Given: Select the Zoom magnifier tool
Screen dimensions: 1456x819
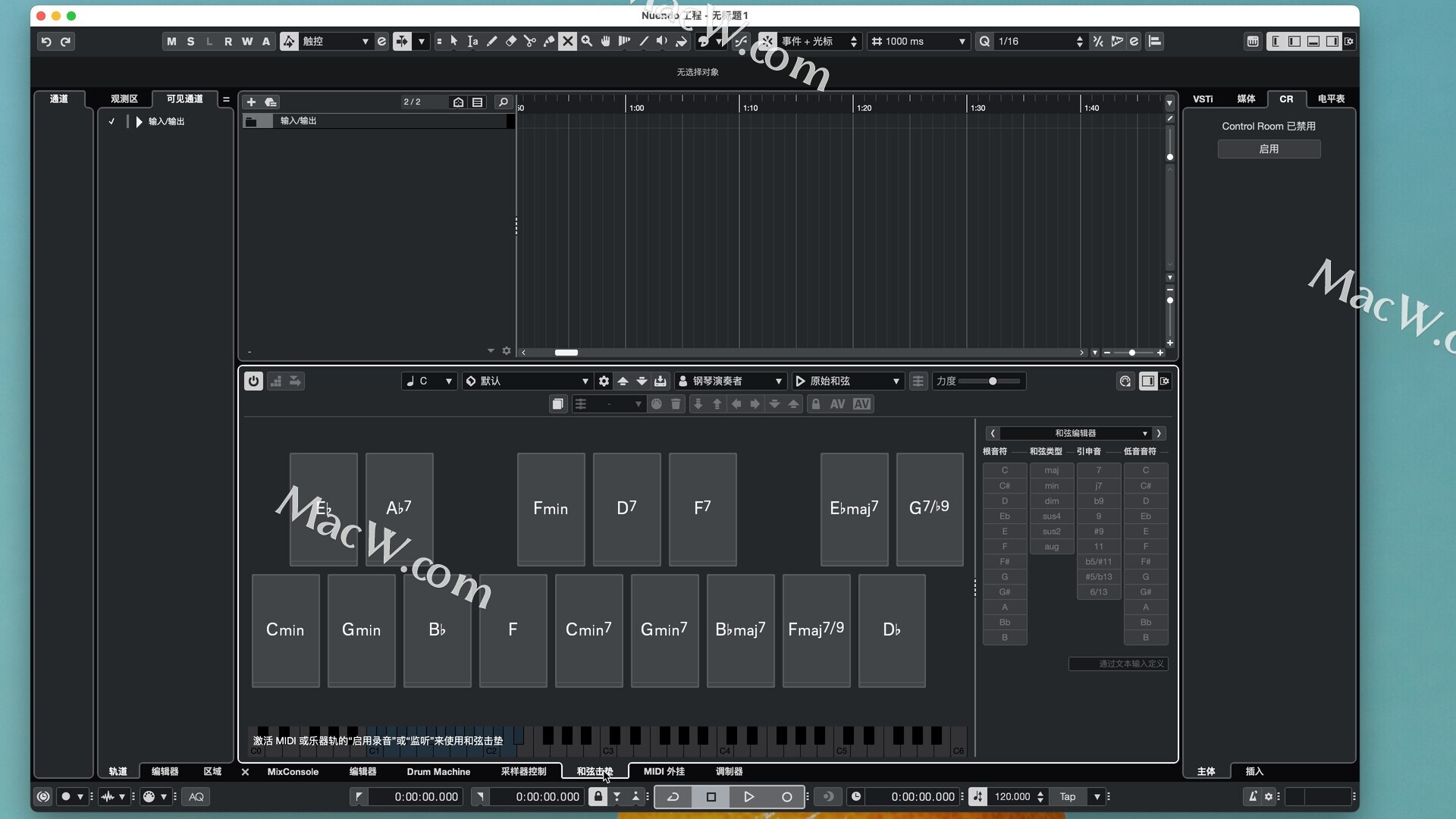Looking at the screenshot, I should 586,42.
